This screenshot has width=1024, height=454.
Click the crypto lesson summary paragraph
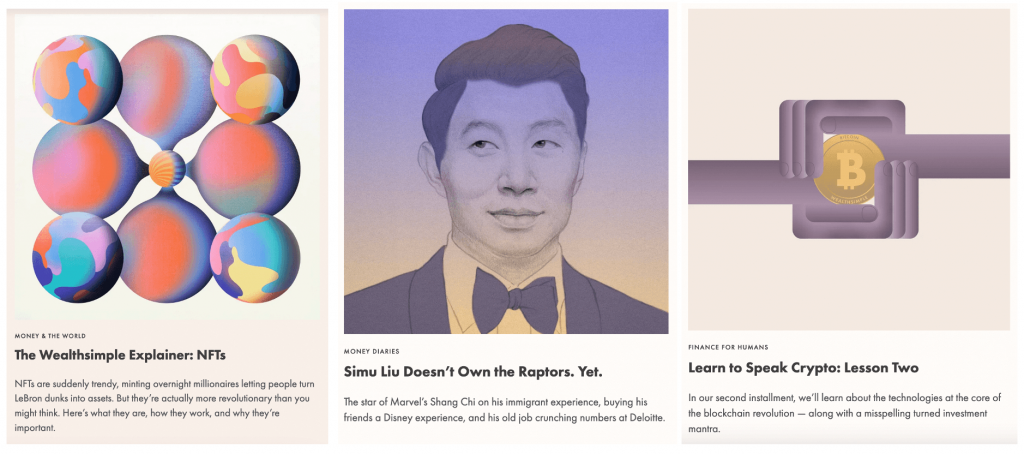click(838, 413)
